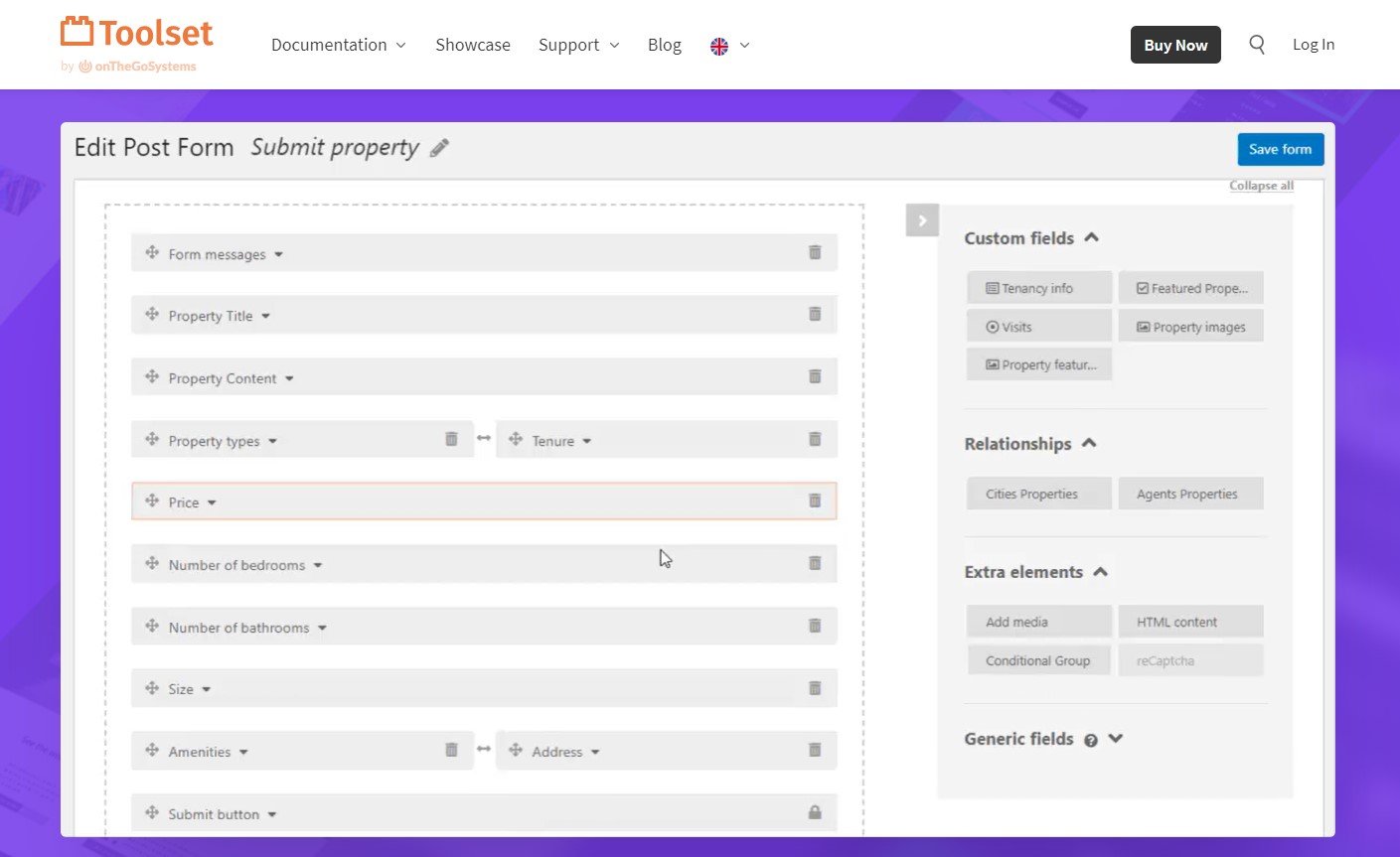Remove Property types using its trash icon
The width and height of the screenshot is (1400, 857).
pyautogui.click(x=451, y=439)
